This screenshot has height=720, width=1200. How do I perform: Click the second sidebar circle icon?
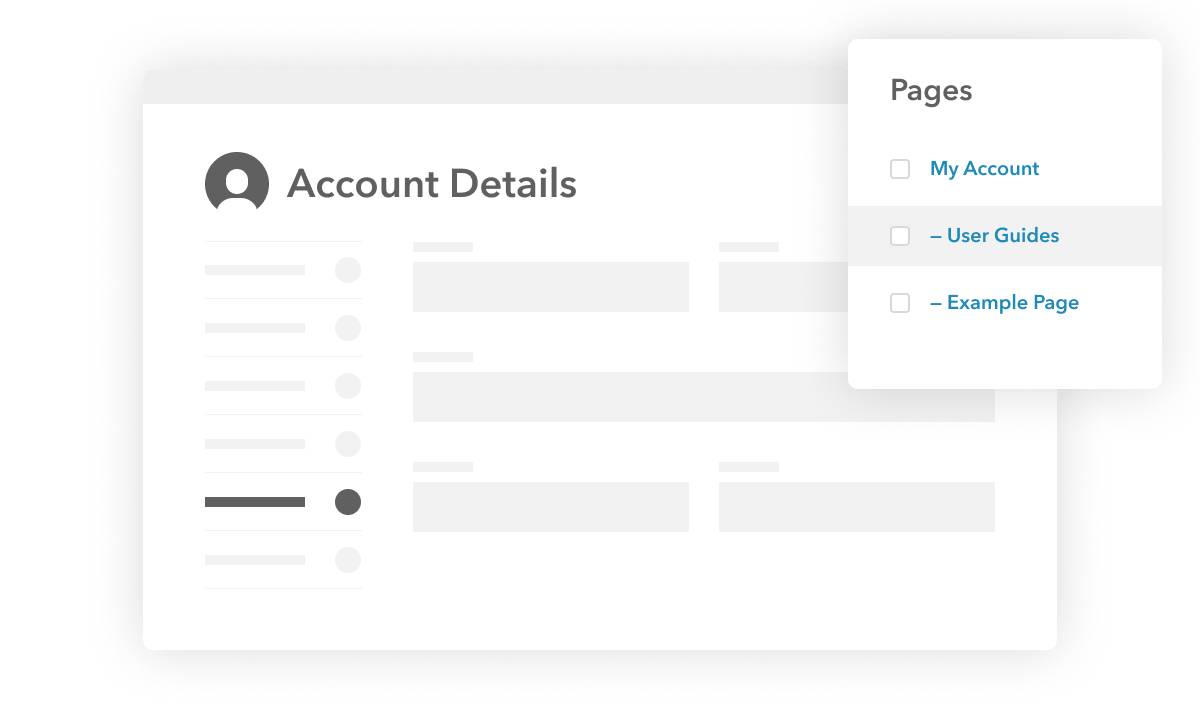348,328
